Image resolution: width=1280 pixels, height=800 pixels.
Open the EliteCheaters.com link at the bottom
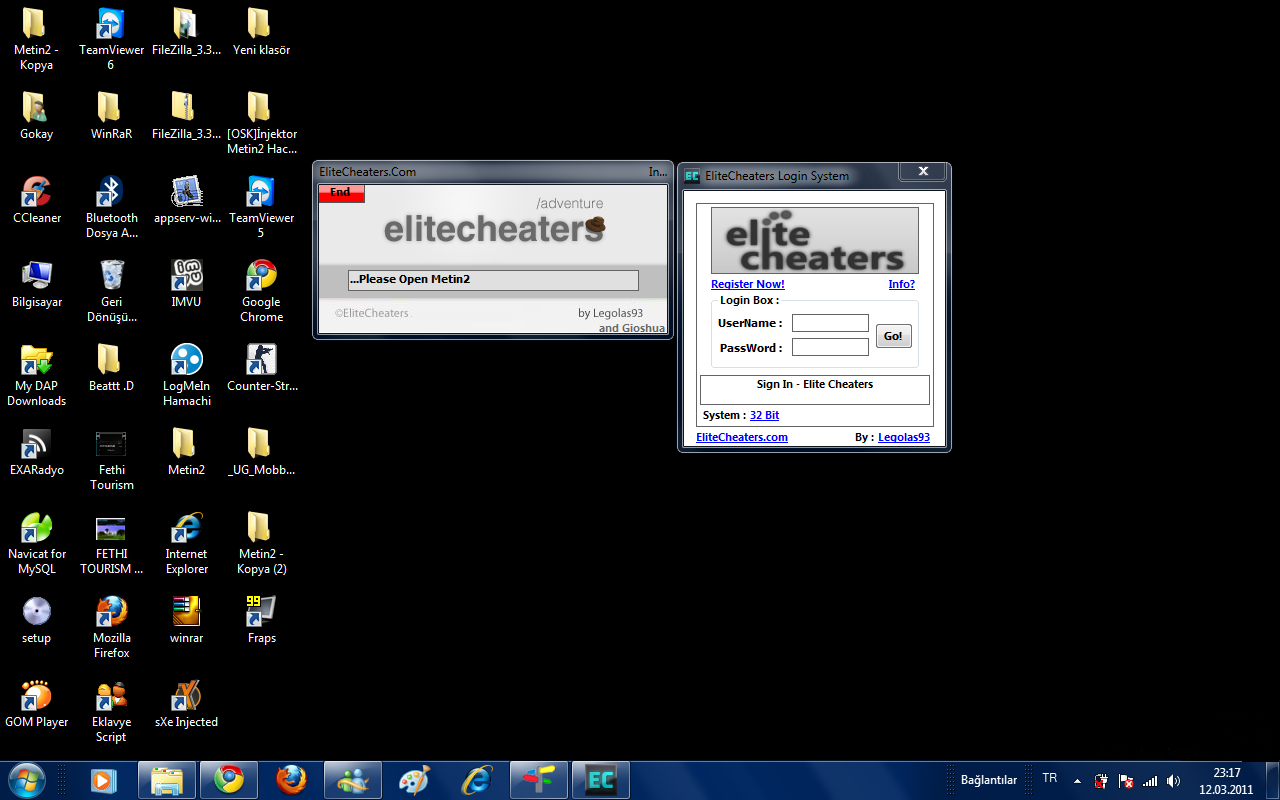click(742, 437)
